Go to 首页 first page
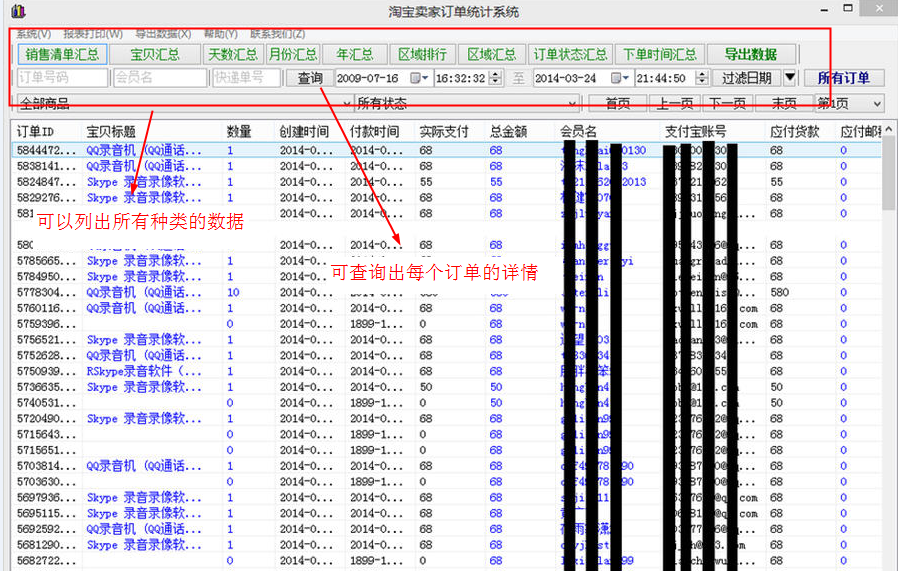 [x=617, y=103]
